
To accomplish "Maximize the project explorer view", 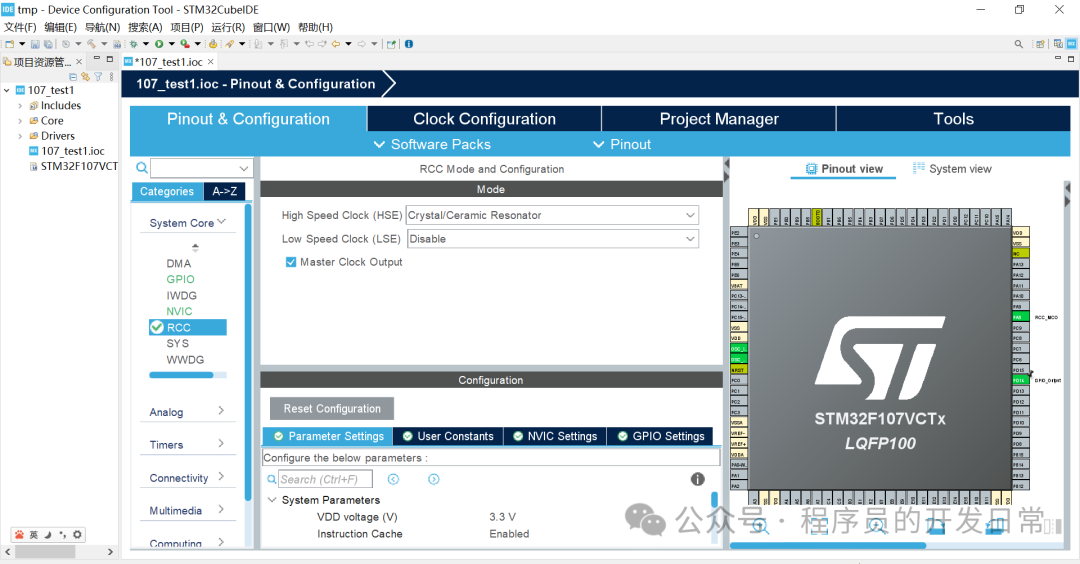I will [x=110, y=59].
